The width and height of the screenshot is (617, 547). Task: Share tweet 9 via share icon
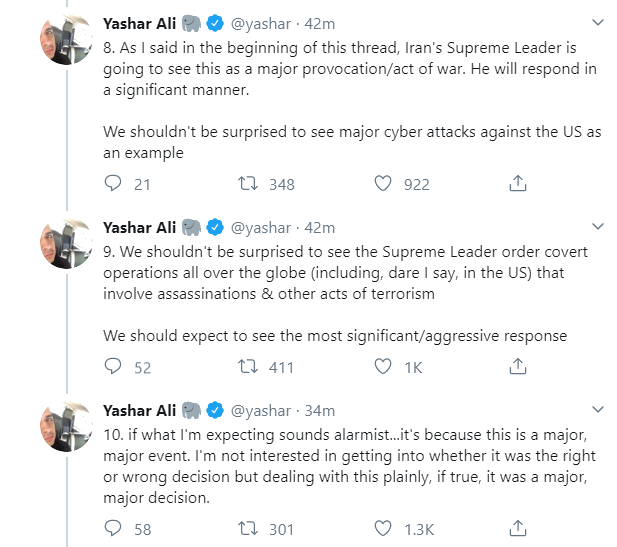(x=517, y=367)
